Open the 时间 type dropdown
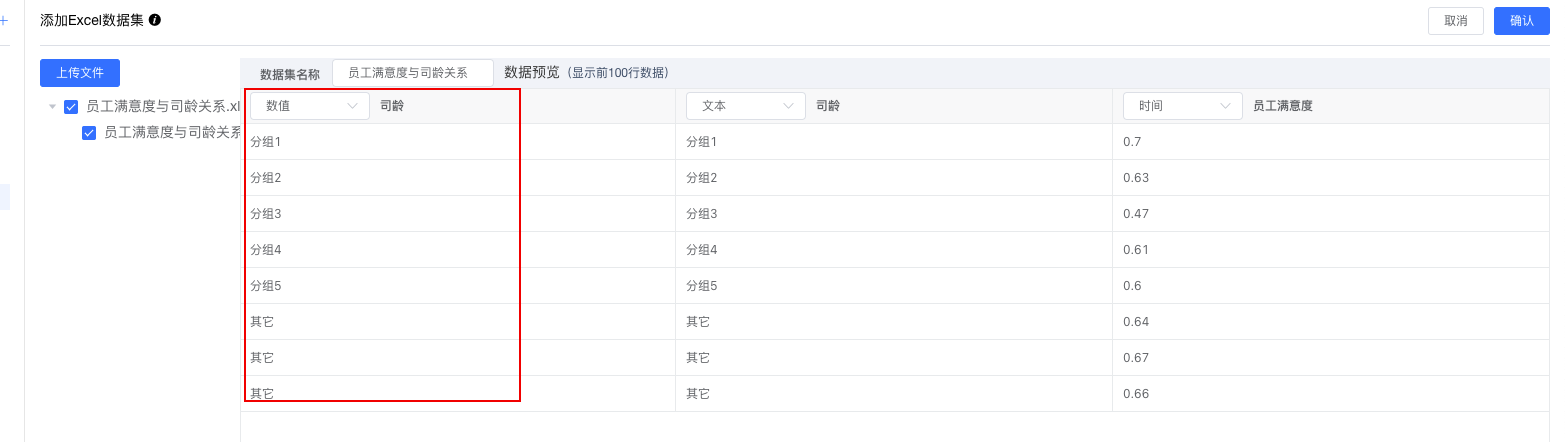 (x=1183, y=106)
